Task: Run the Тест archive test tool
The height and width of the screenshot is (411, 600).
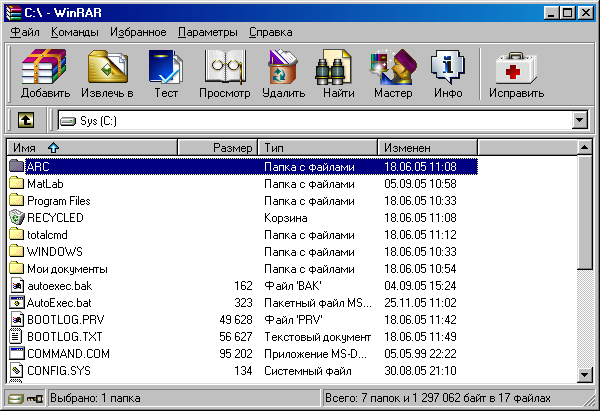Action: [x=166, y=67]
